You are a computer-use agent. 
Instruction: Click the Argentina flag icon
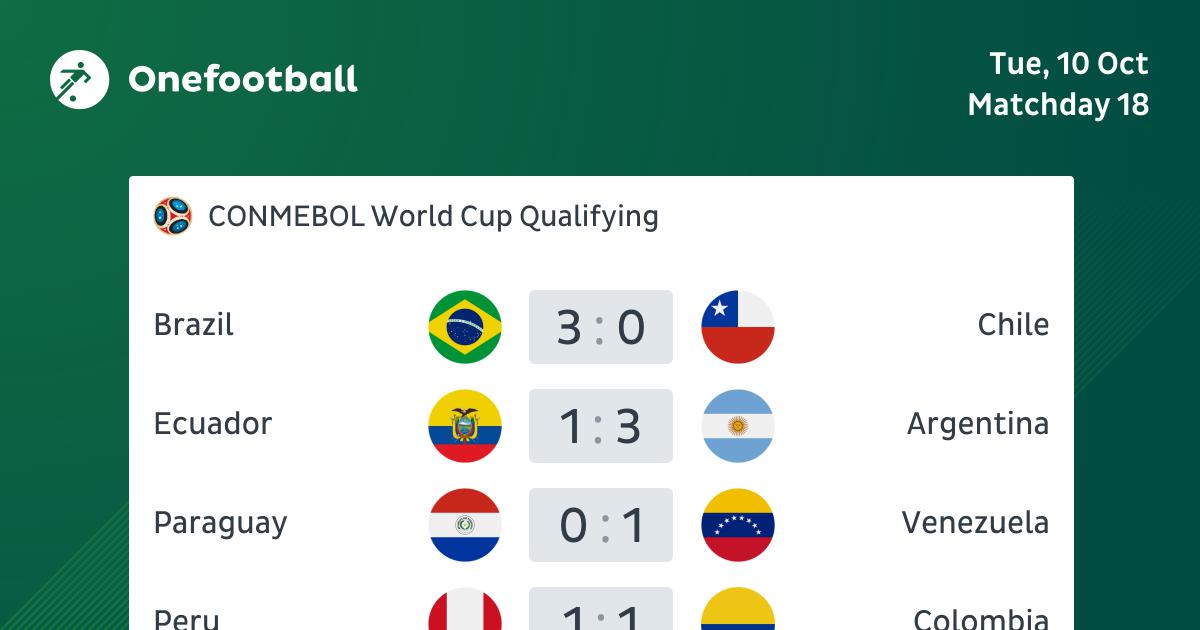(738, 426)
